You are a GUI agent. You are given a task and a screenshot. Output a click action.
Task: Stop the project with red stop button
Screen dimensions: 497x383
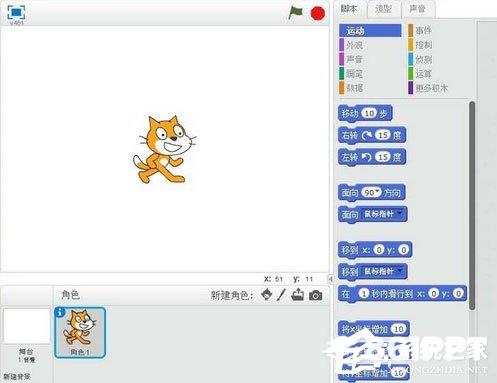click(x=318, y=13)
